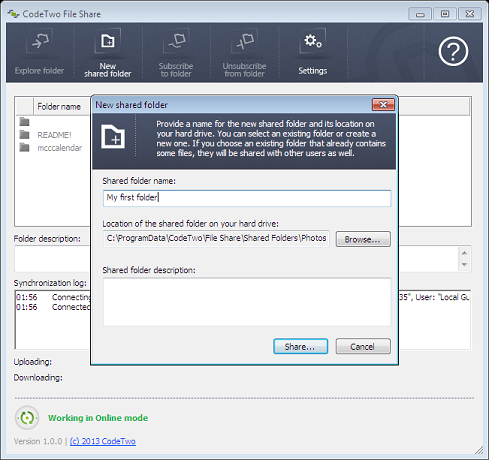Click the folder description scroll down arrow
The width and height of the screenshot is (489, 460).
pyautogui.click(x=464, y=265)
